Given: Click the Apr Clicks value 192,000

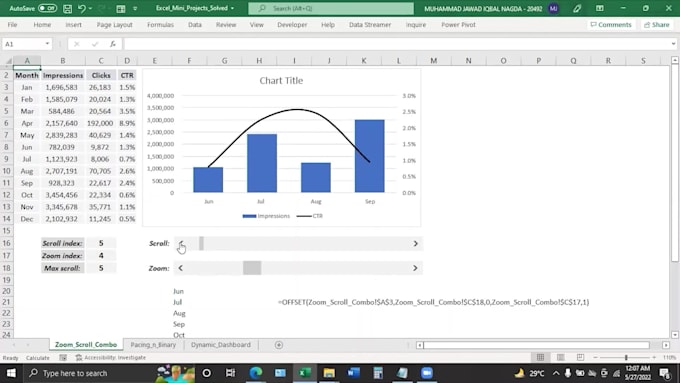Looking at the screenshot, I should point(100,123).
